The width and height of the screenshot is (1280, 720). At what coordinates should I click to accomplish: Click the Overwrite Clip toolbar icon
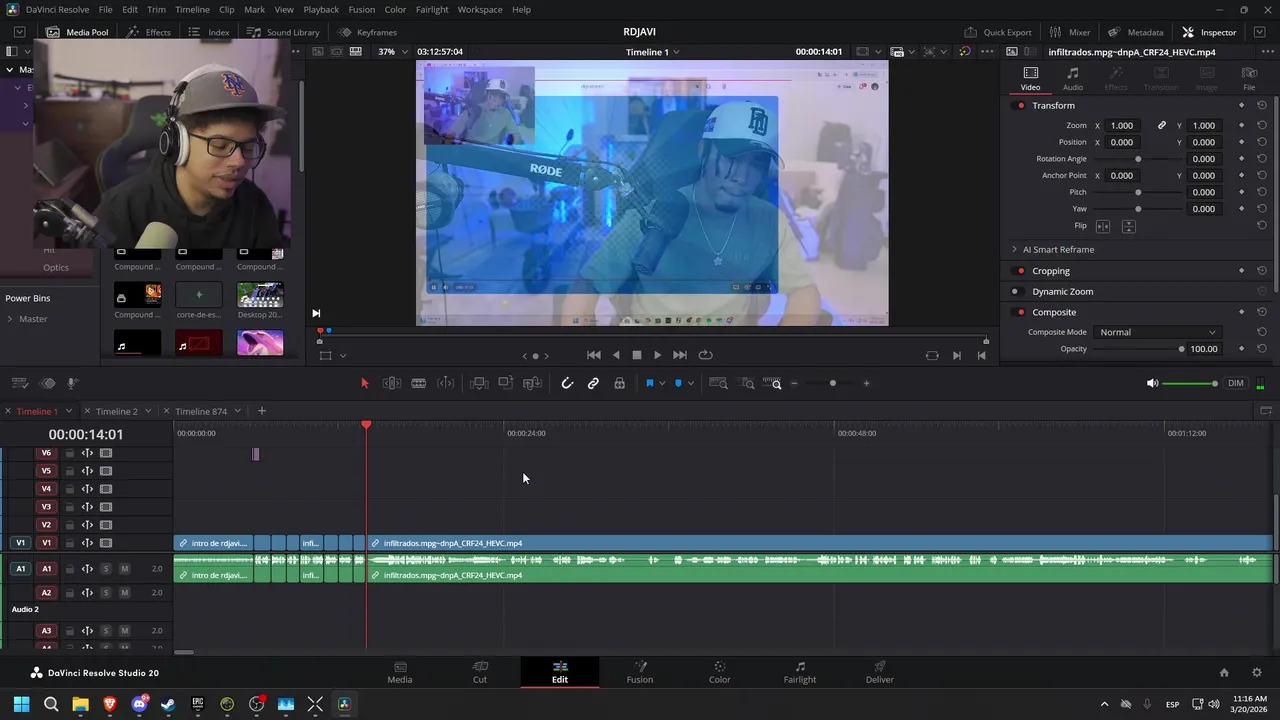(x=506, y=383)
